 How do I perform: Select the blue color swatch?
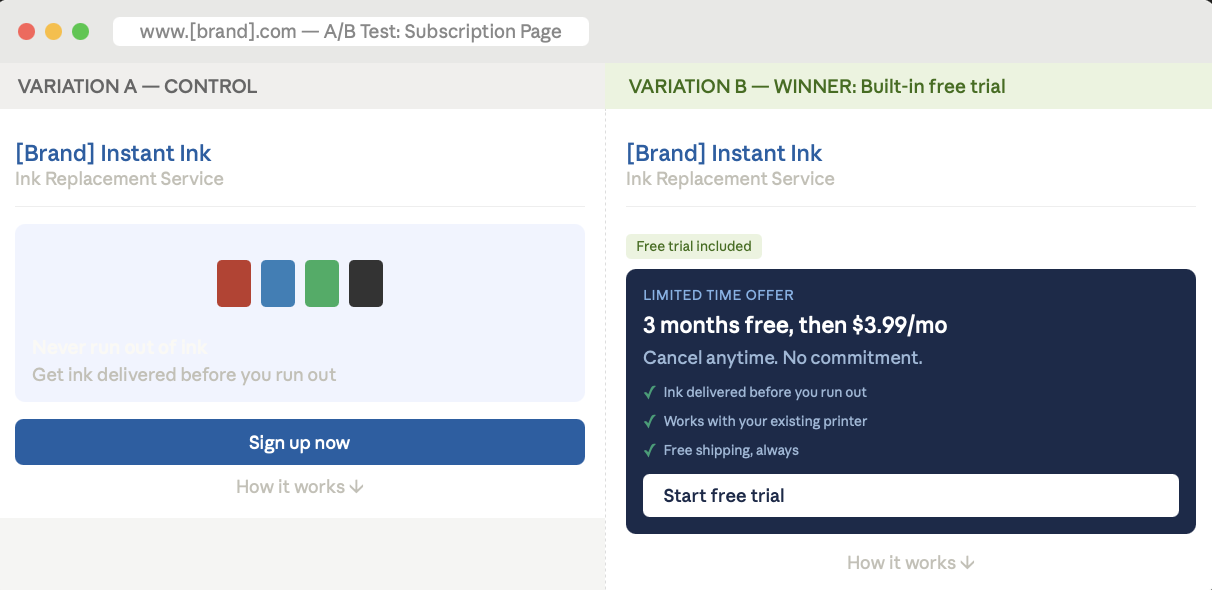coord(278,283)
